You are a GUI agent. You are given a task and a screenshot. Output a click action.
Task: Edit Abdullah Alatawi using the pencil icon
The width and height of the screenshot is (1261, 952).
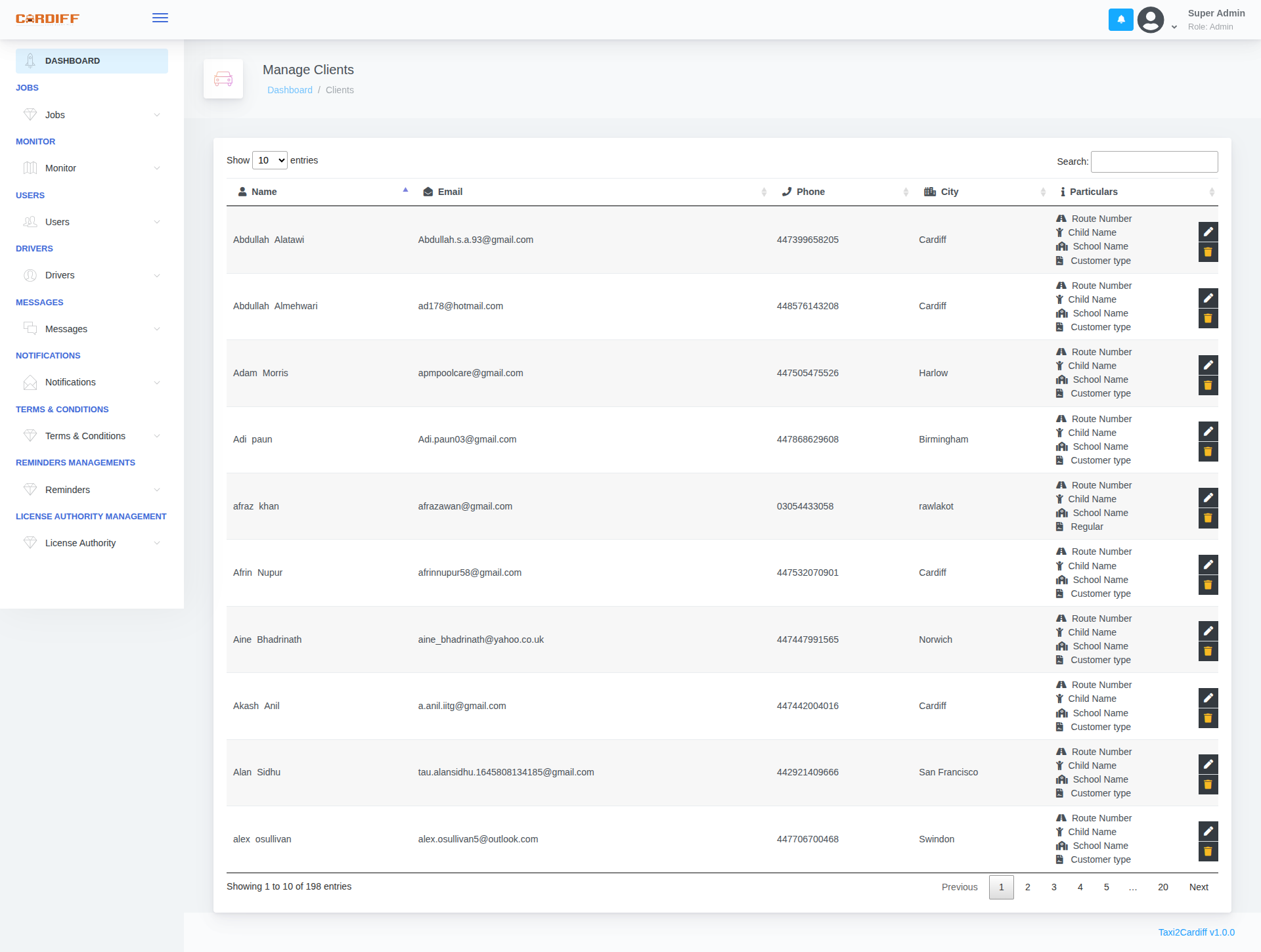(1208, 231)
